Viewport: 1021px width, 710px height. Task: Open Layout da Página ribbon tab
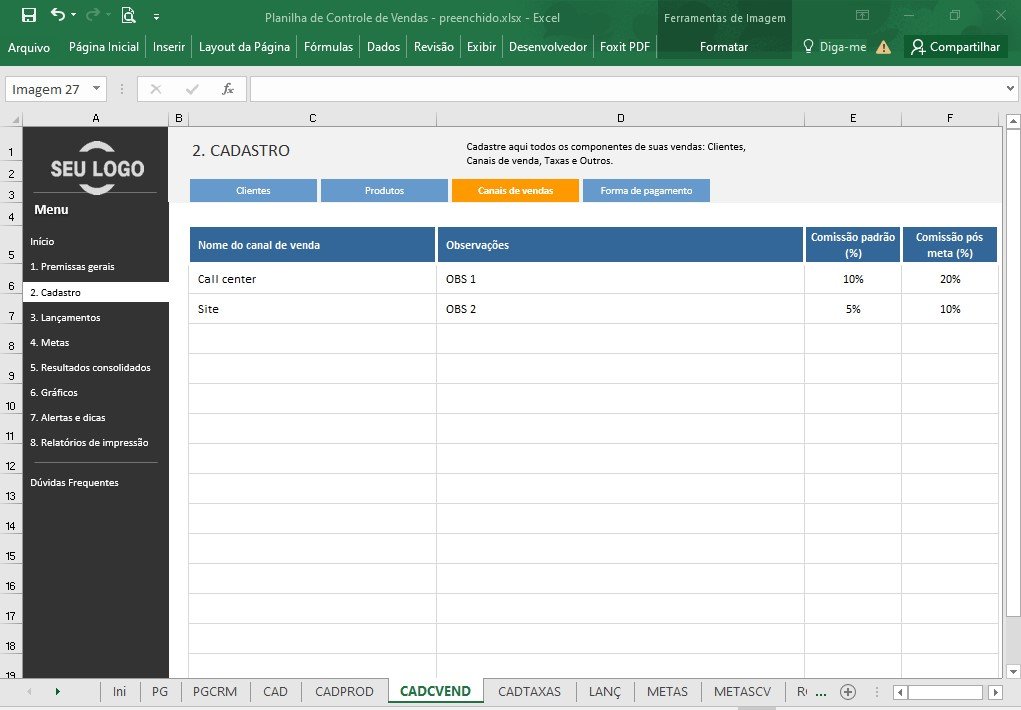click(x=244, y=47)
